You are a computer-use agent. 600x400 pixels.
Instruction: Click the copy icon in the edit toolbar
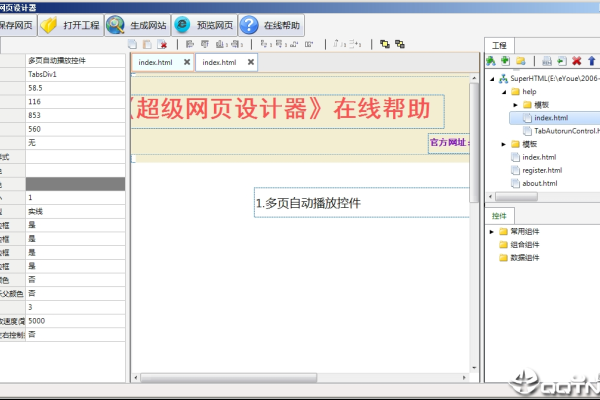[x=133, y=44]
